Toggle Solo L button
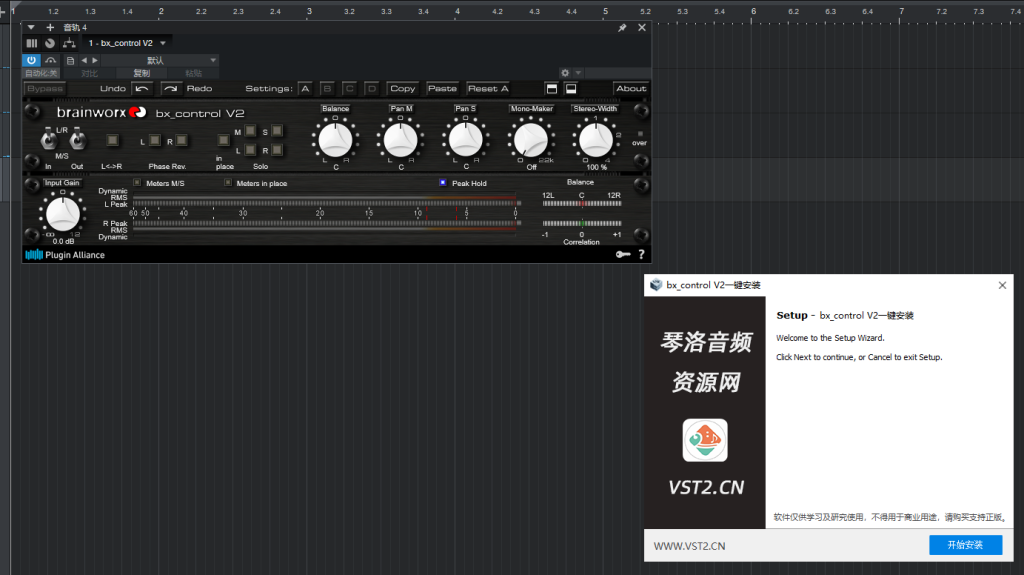This screenshot has height=575, width=1024. (250, 150)
